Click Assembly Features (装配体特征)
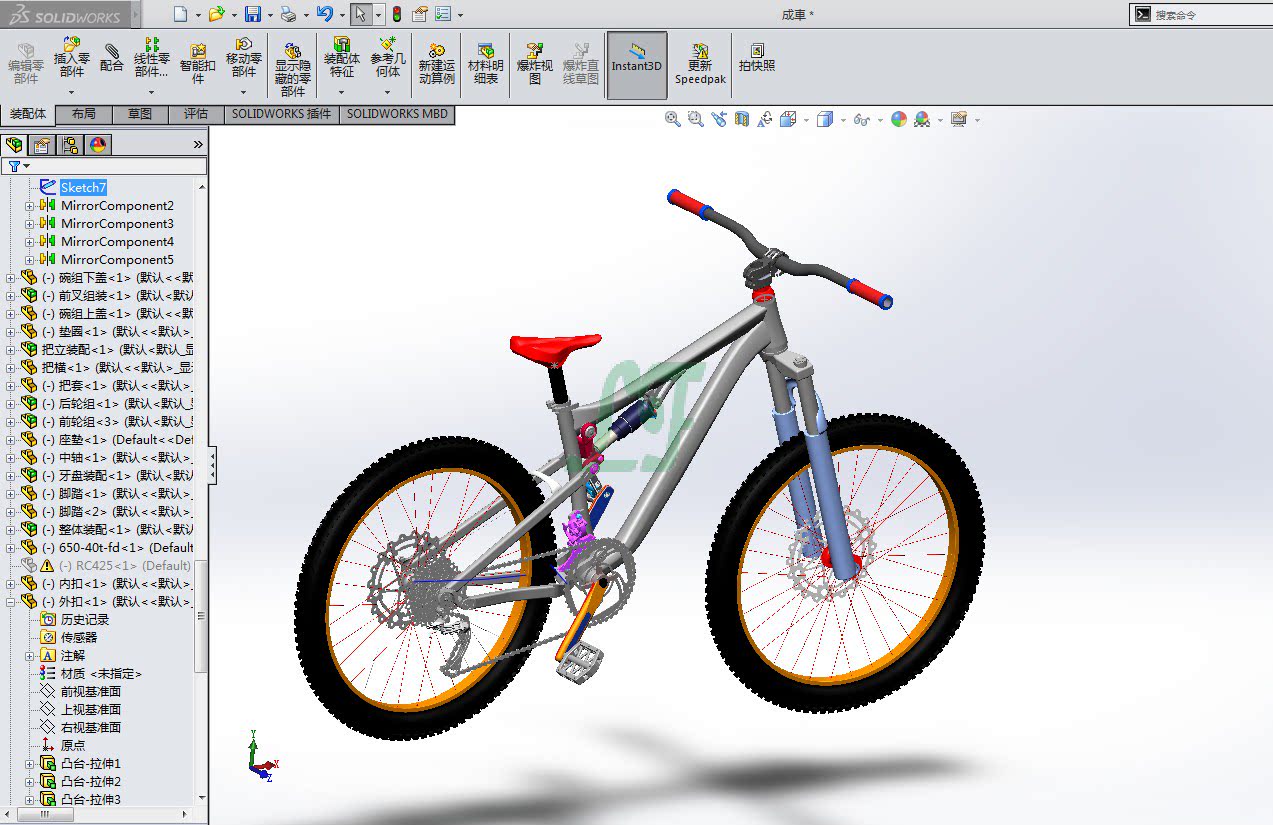The height and width of the screenshot is (825, 1273). click(342, 57)
